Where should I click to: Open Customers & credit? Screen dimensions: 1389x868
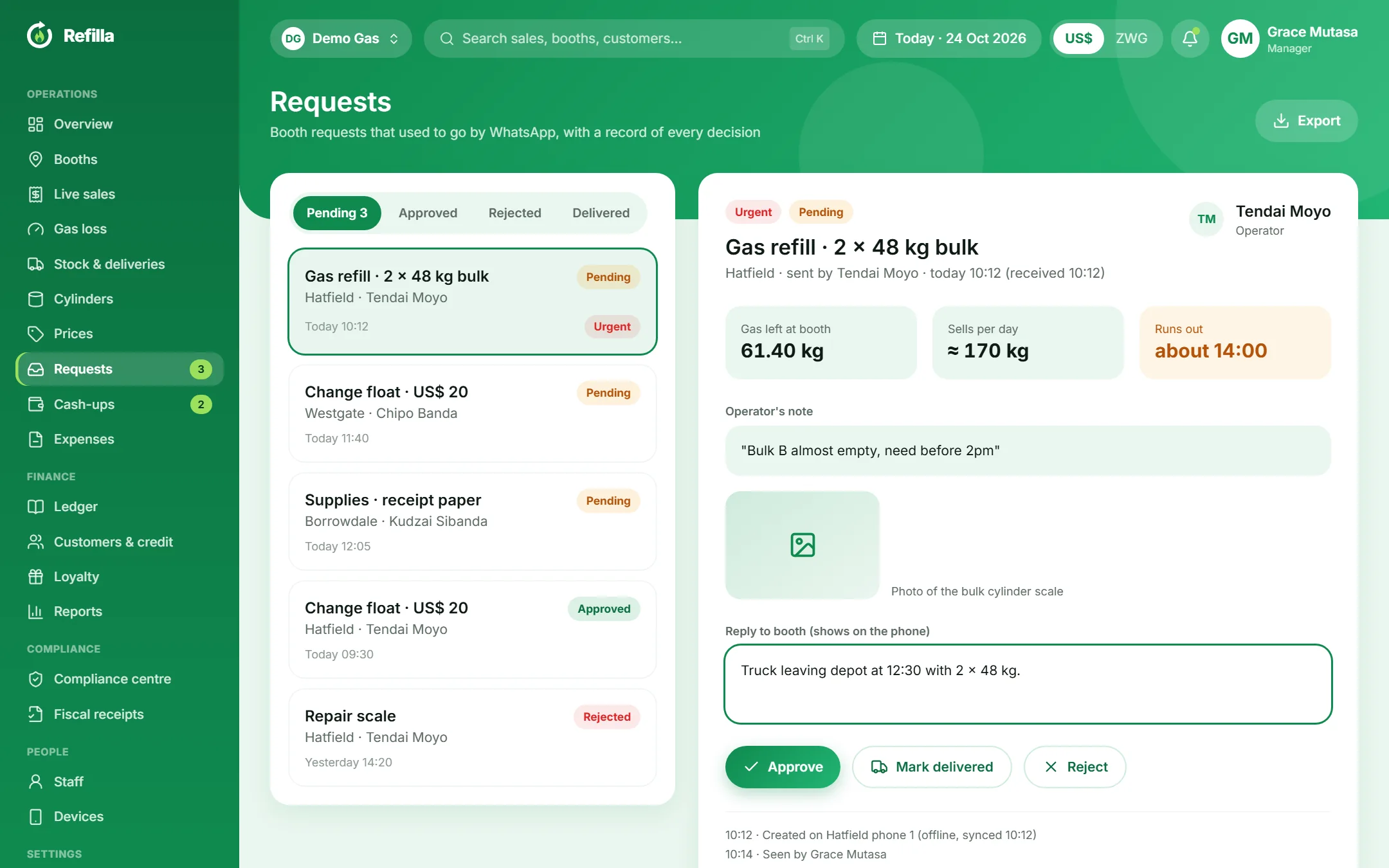[120, 542]
